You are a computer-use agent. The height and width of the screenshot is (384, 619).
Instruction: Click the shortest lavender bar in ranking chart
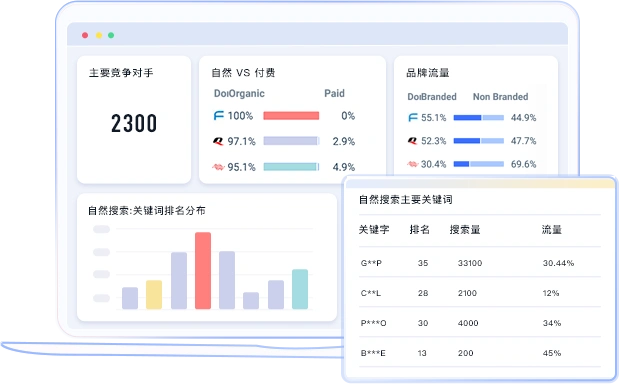click(251, 300)
